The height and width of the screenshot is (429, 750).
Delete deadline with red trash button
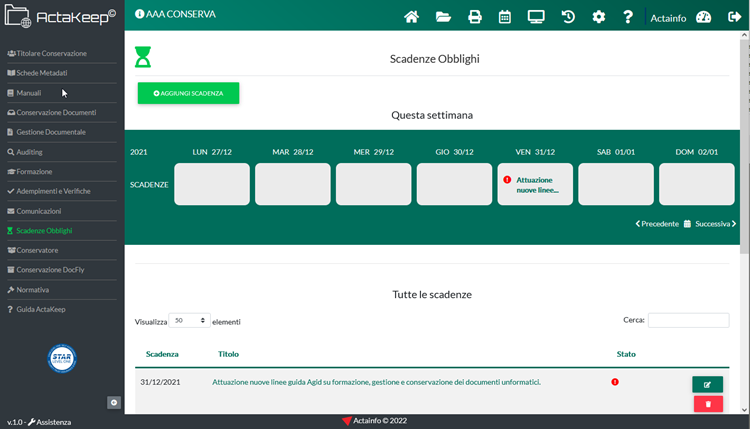point(708,403)
